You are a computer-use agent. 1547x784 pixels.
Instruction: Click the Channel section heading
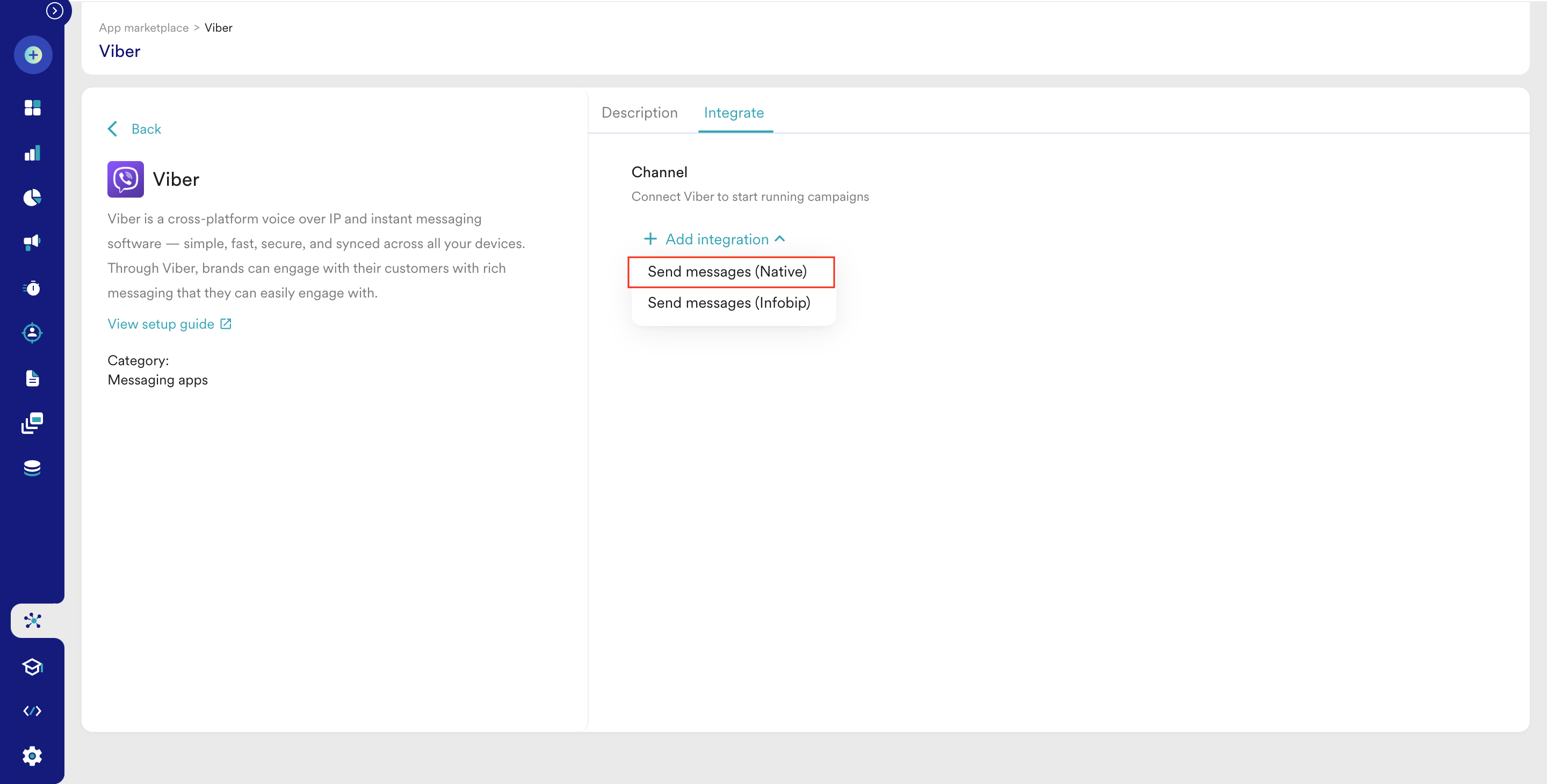click(659, 172)
